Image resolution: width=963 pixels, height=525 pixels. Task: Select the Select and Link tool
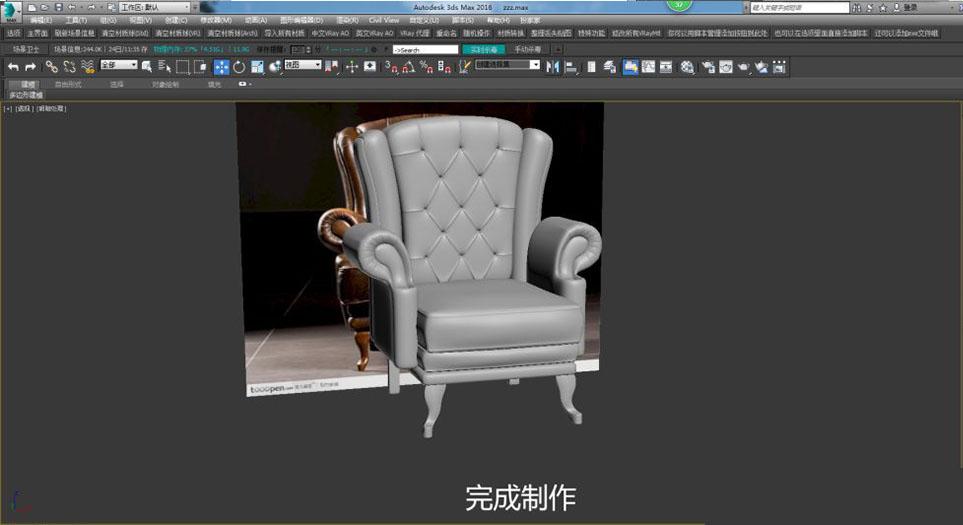(x=52, y=67)
